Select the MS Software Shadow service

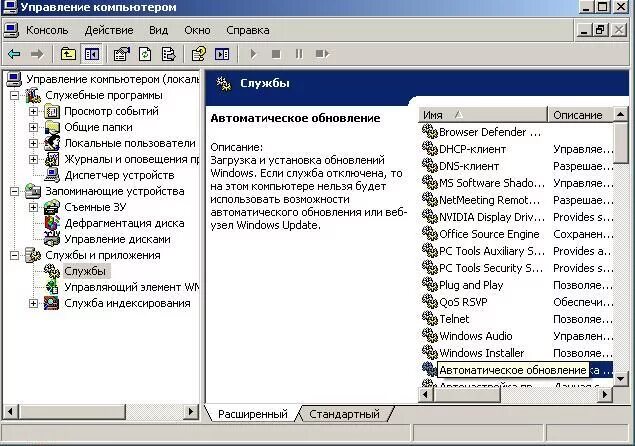click(x=492, y=183)
